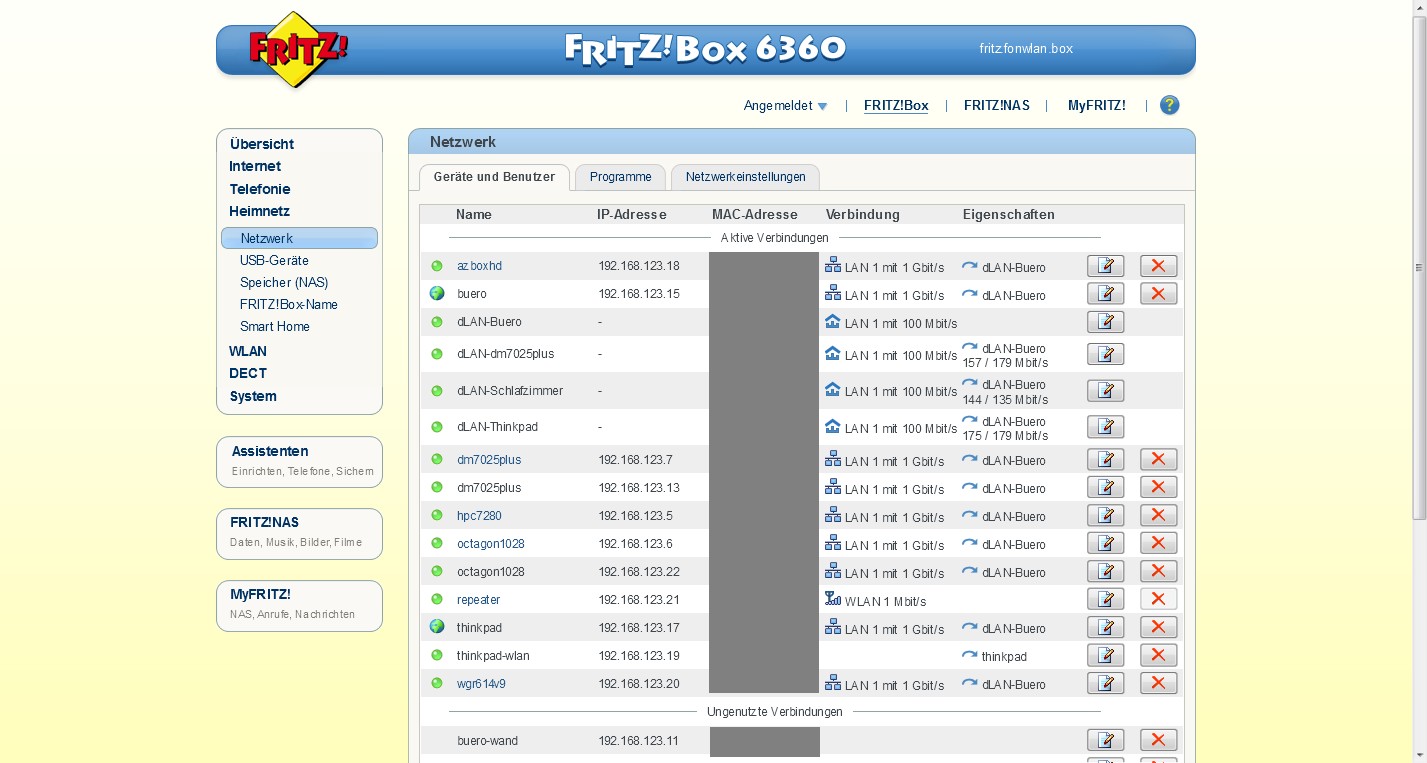The image size is (1427, 763).
Task: Open the wgr614v9 device link
Action: [481, 684]
